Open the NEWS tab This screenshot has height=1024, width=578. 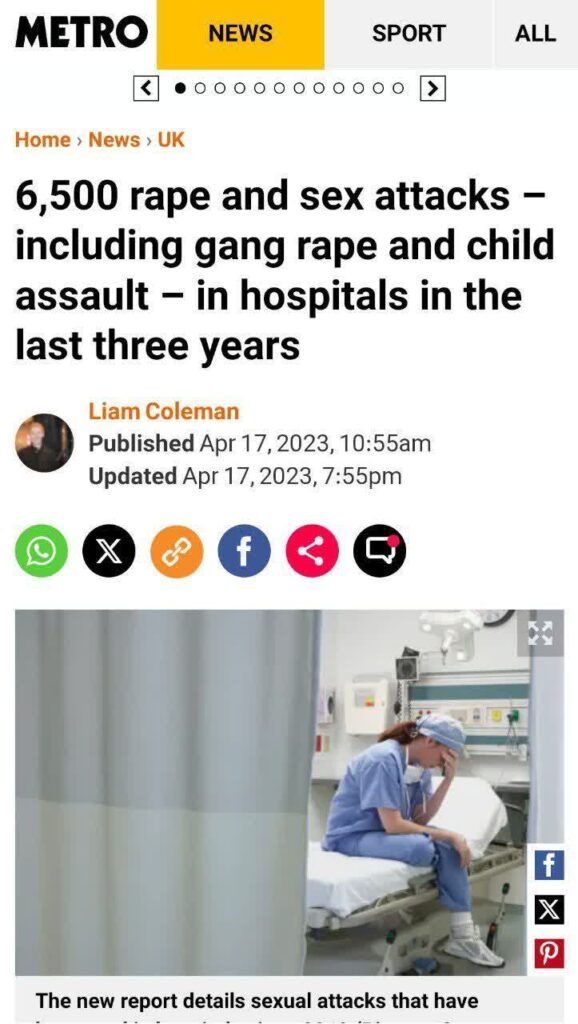tap(240, 34)
